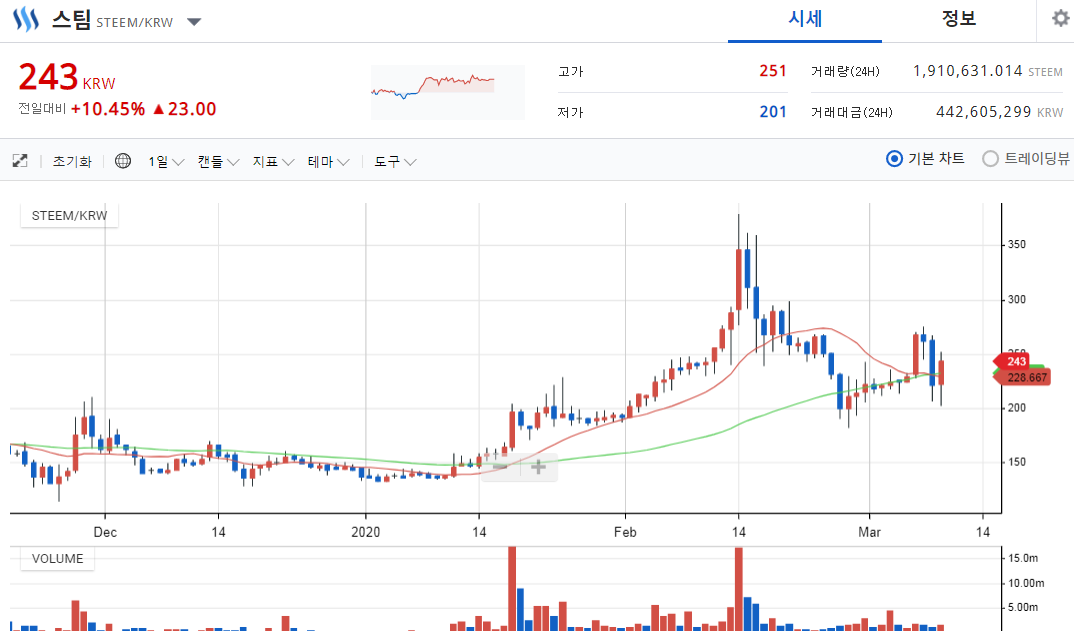The width and height of the screenshot is (1074, 635).
Task: Zoom out the chart with minus button
Action: tap(501, 466)
